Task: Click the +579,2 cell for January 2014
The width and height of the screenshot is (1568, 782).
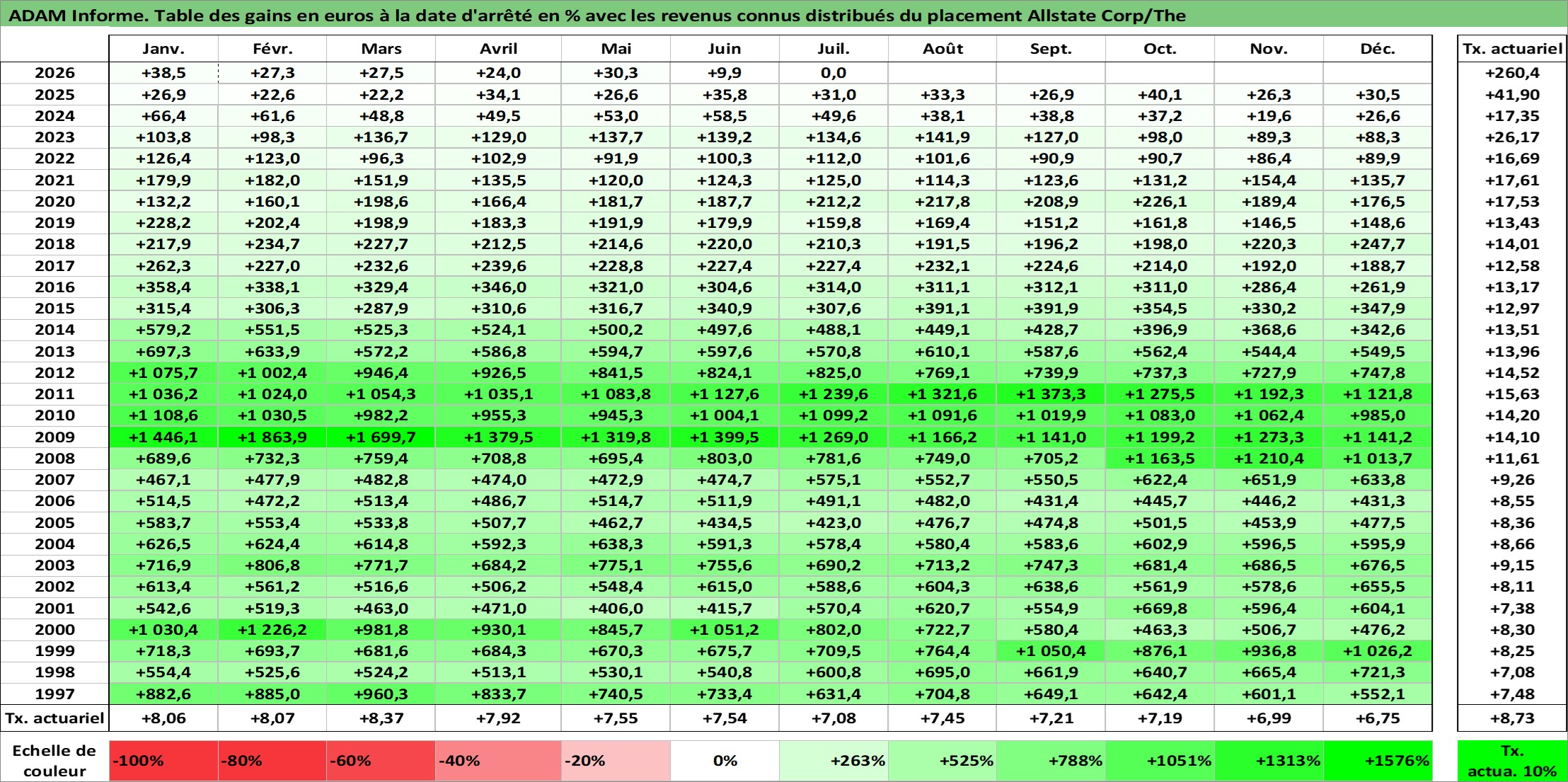Action: click(163, 330)
